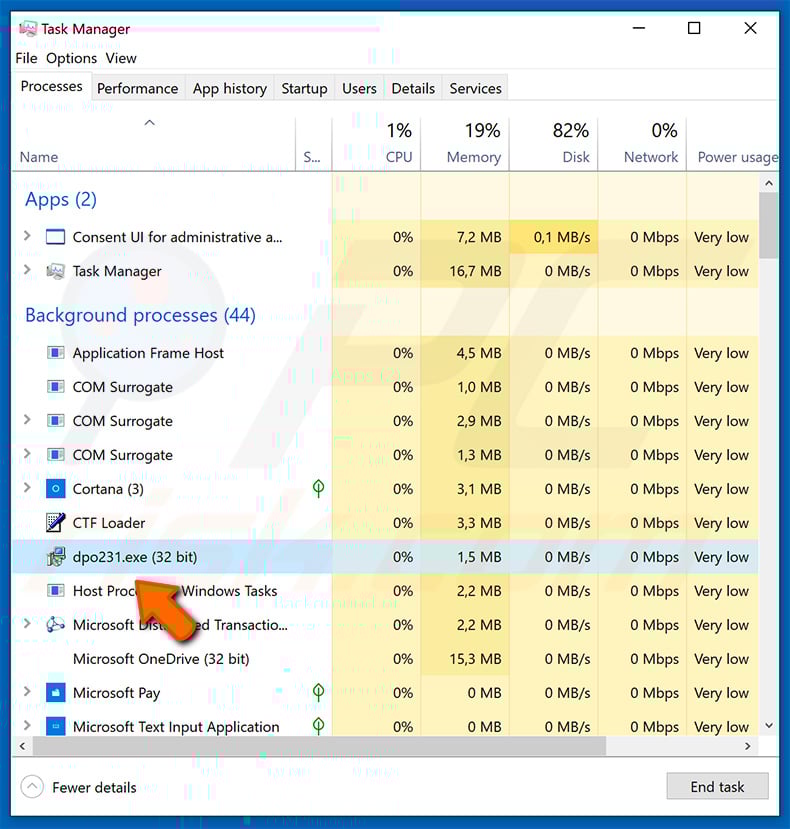Click the Microsoft Pay icon

56,692
